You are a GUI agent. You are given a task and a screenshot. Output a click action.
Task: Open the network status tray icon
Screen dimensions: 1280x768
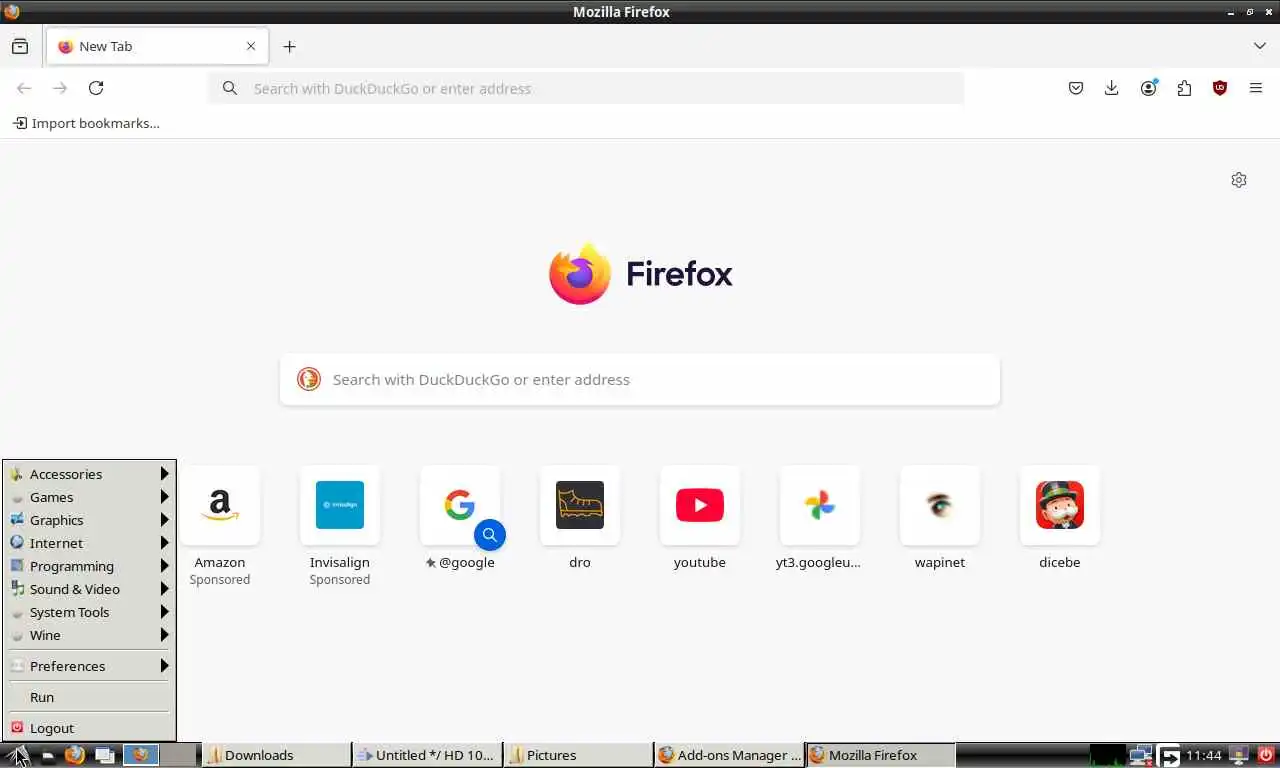click(x=1141, y=755)
